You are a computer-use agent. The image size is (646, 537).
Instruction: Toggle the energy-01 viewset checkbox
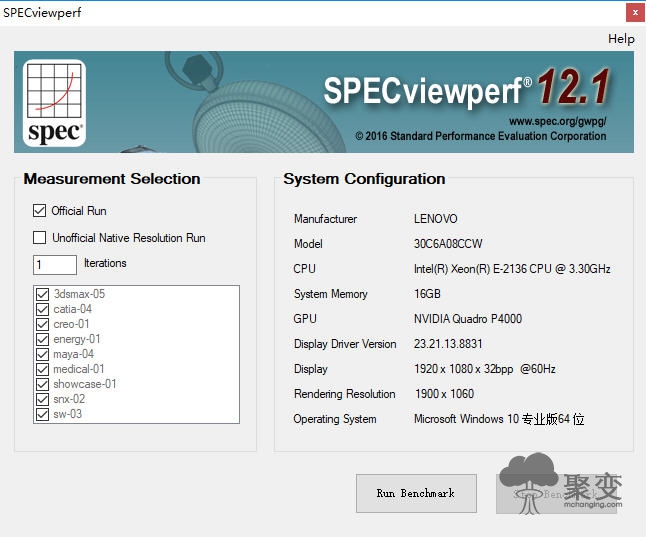tap(42, 339)
